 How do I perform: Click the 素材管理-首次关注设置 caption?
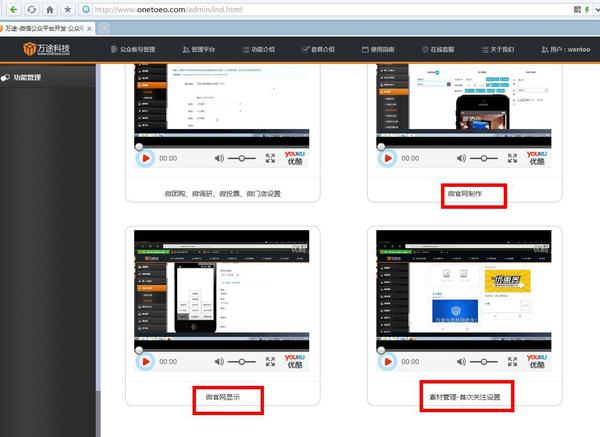point(465,397)
